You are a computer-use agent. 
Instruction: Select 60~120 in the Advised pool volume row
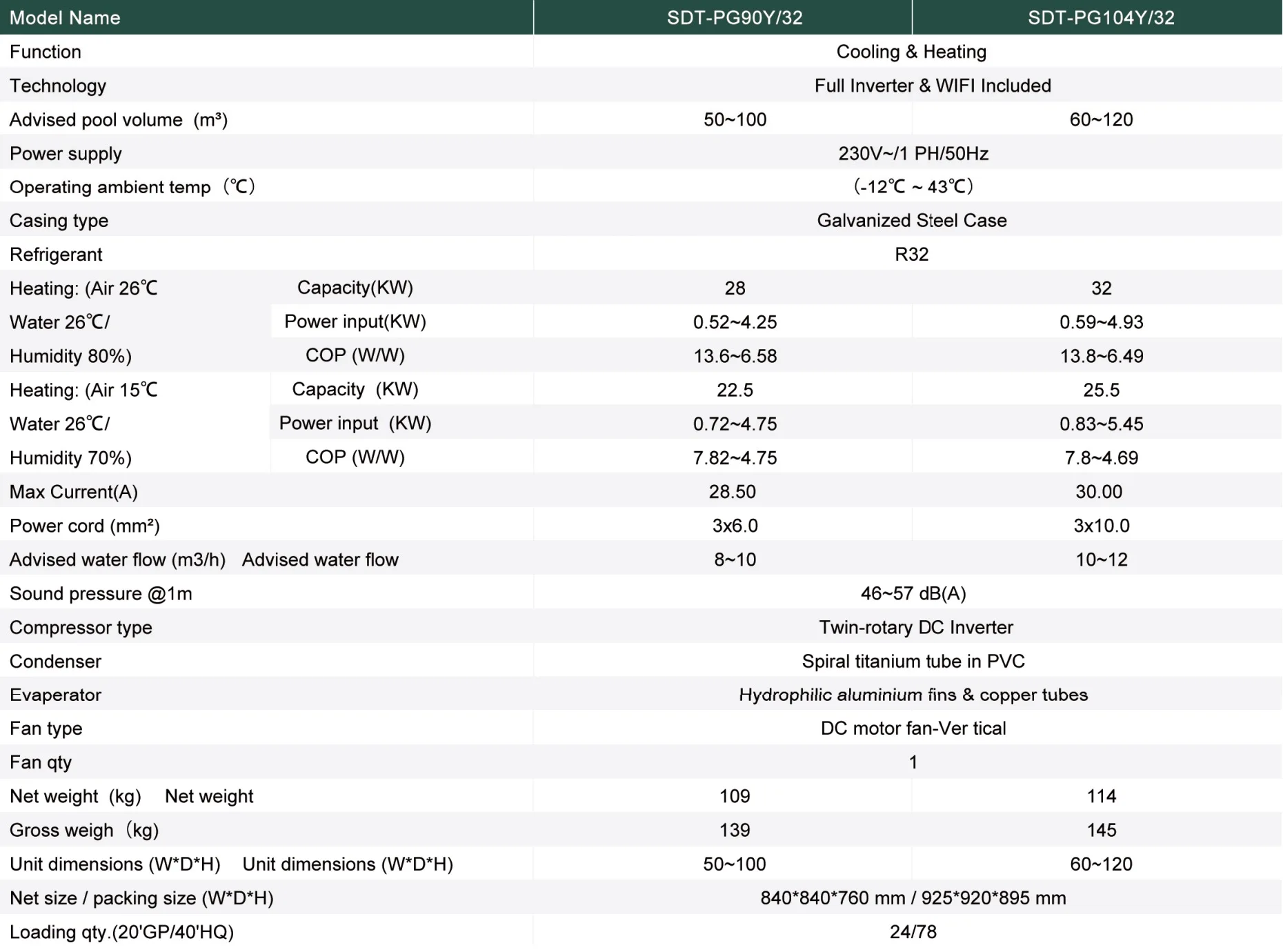[x=1101, y=119]
